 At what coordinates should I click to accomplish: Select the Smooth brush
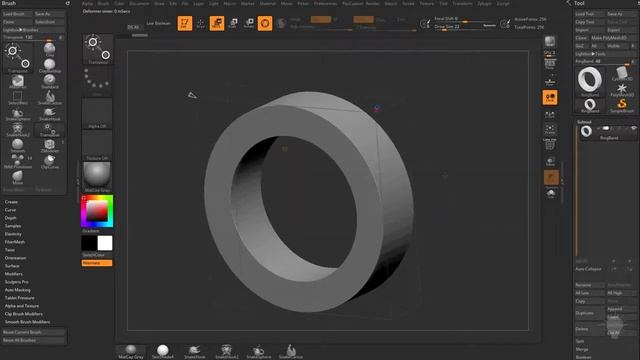tap(18, 146)
